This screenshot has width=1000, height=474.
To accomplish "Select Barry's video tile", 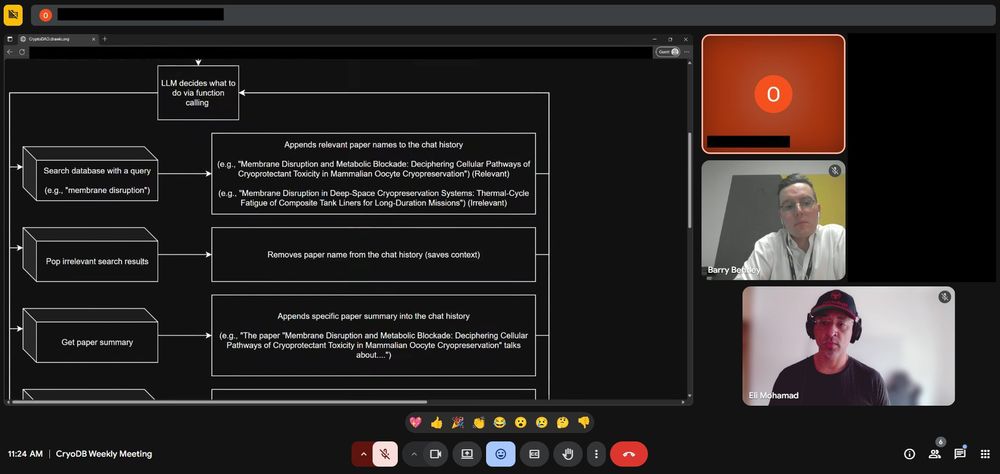I will click(773, 220).
